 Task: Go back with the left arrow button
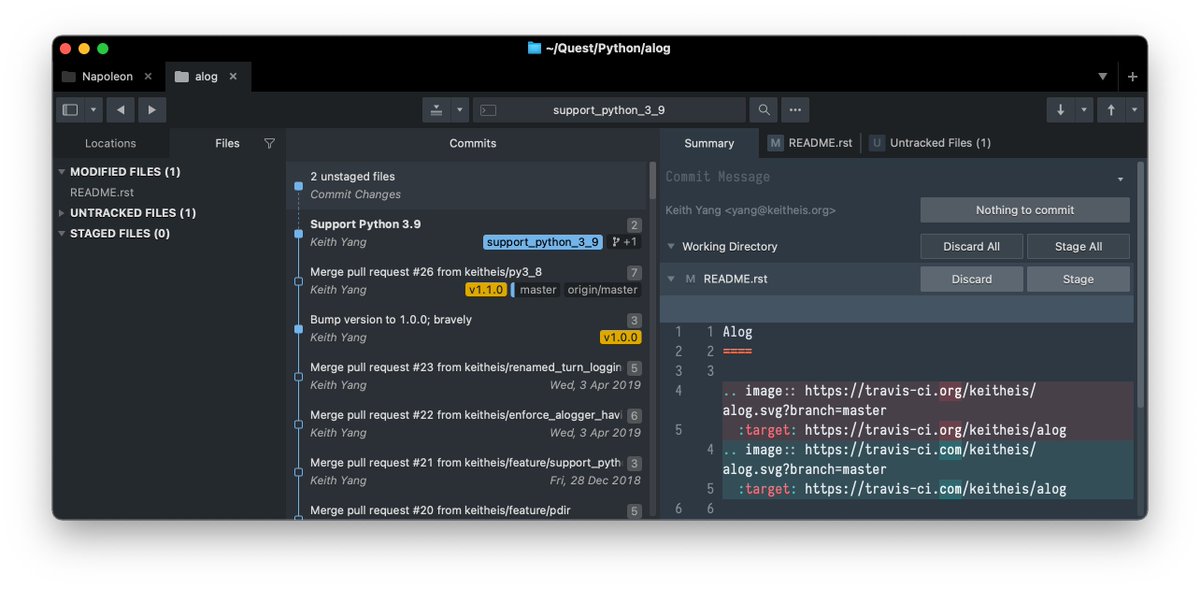pos(121,110)
